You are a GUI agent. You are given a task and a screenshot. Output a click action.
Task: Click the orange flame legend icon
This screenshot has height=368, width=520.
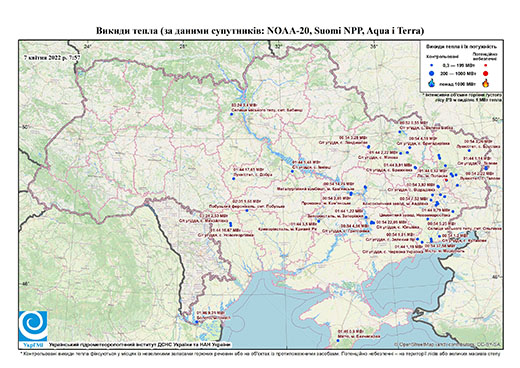(486, 83)
